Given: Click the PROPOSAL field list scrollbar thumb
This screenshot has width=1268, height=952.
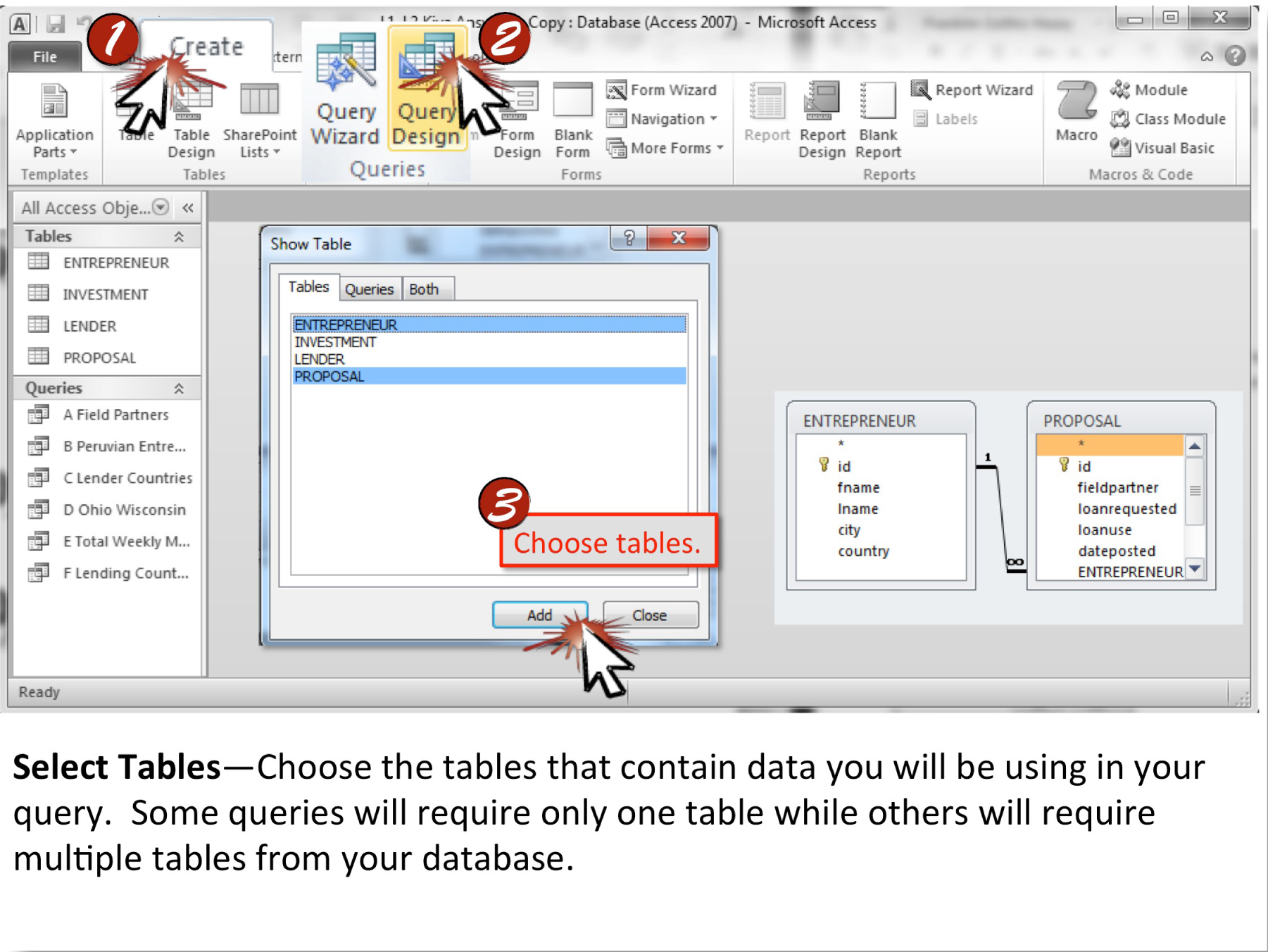Looking at the screenshot, I should (x=1195, y=491).
